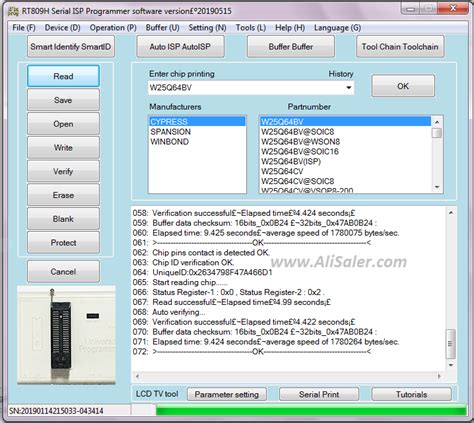The width and height of the screenshot is (474, 423).
Task: Click the Serial Print button
Action: pos(319,394)
